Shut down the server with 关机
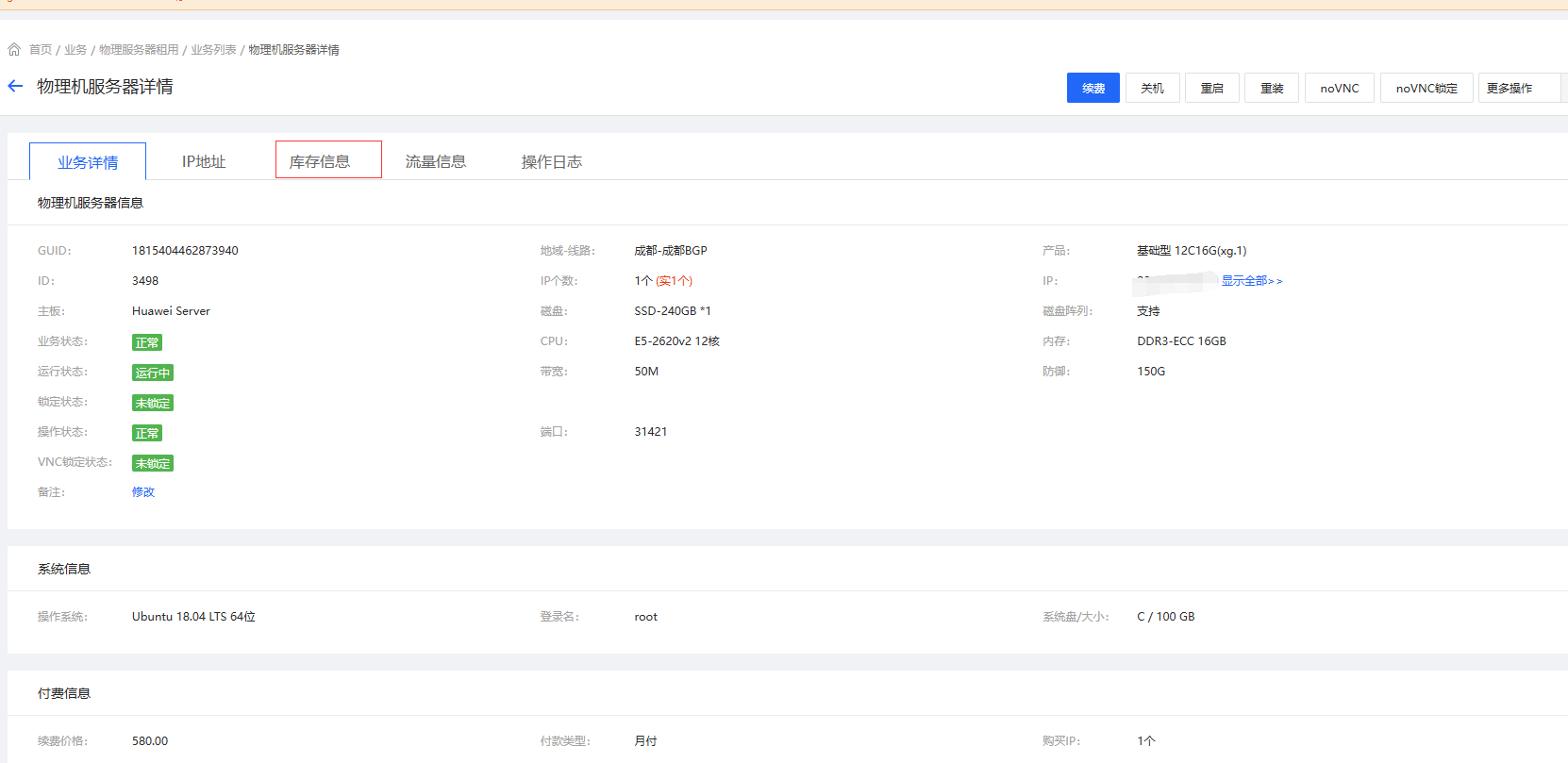1568x763 pixels. [x=1152, y=88]
